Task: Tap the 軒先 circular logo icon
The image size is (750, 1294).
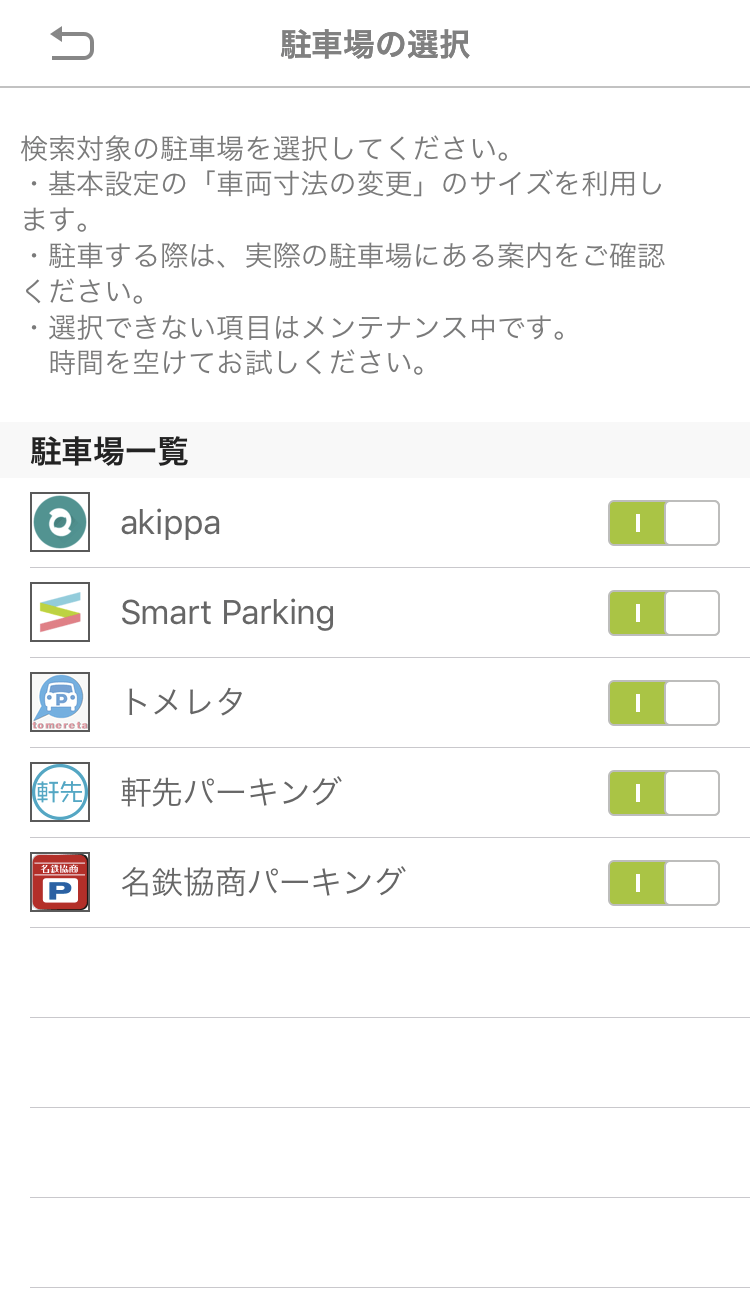Action: coord(60,792)
